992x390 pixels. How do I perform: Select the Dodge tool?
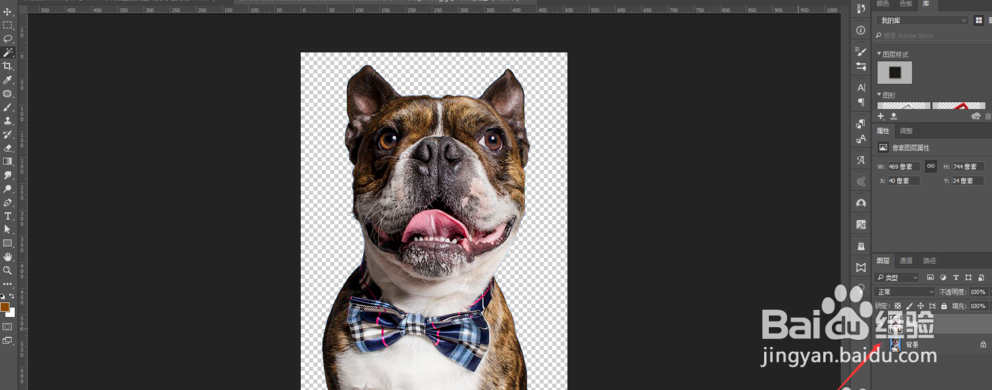point(8,189)
